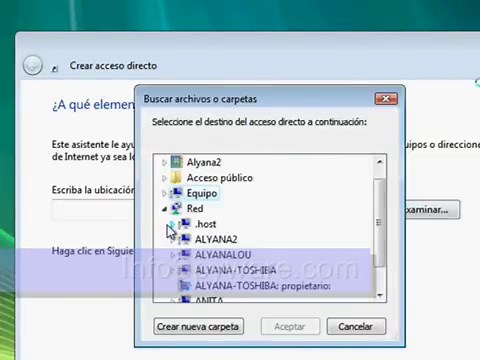
Task: Select the ALYANA-TOSHIBA entry
Action: tap(236, 270)
